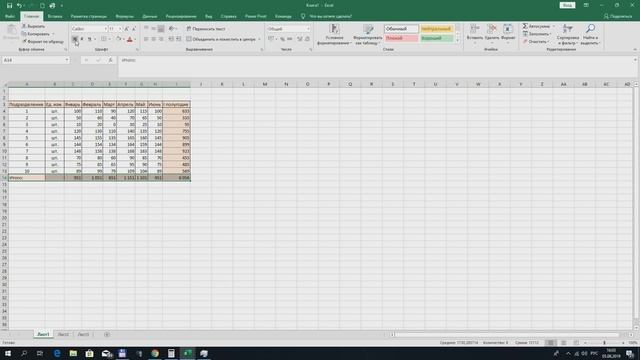Open accounting number format

pos(271,39)
